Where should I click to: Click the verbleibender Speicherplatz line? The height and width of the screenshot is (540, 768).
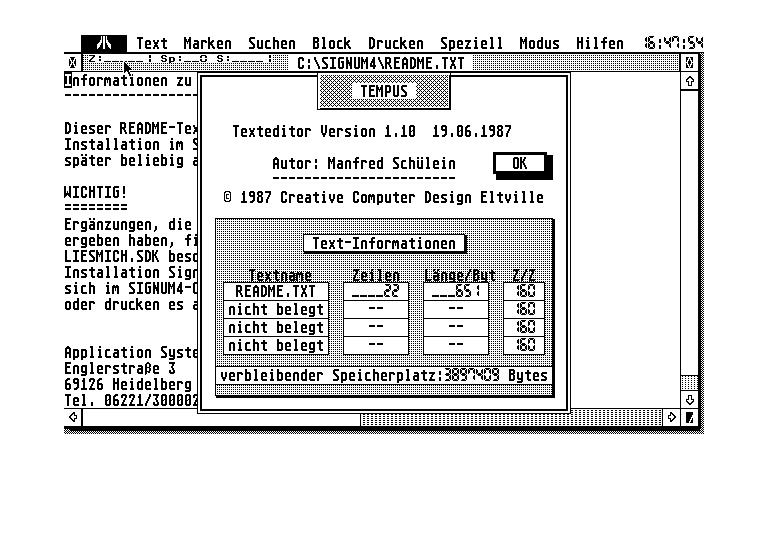point(384,376)
